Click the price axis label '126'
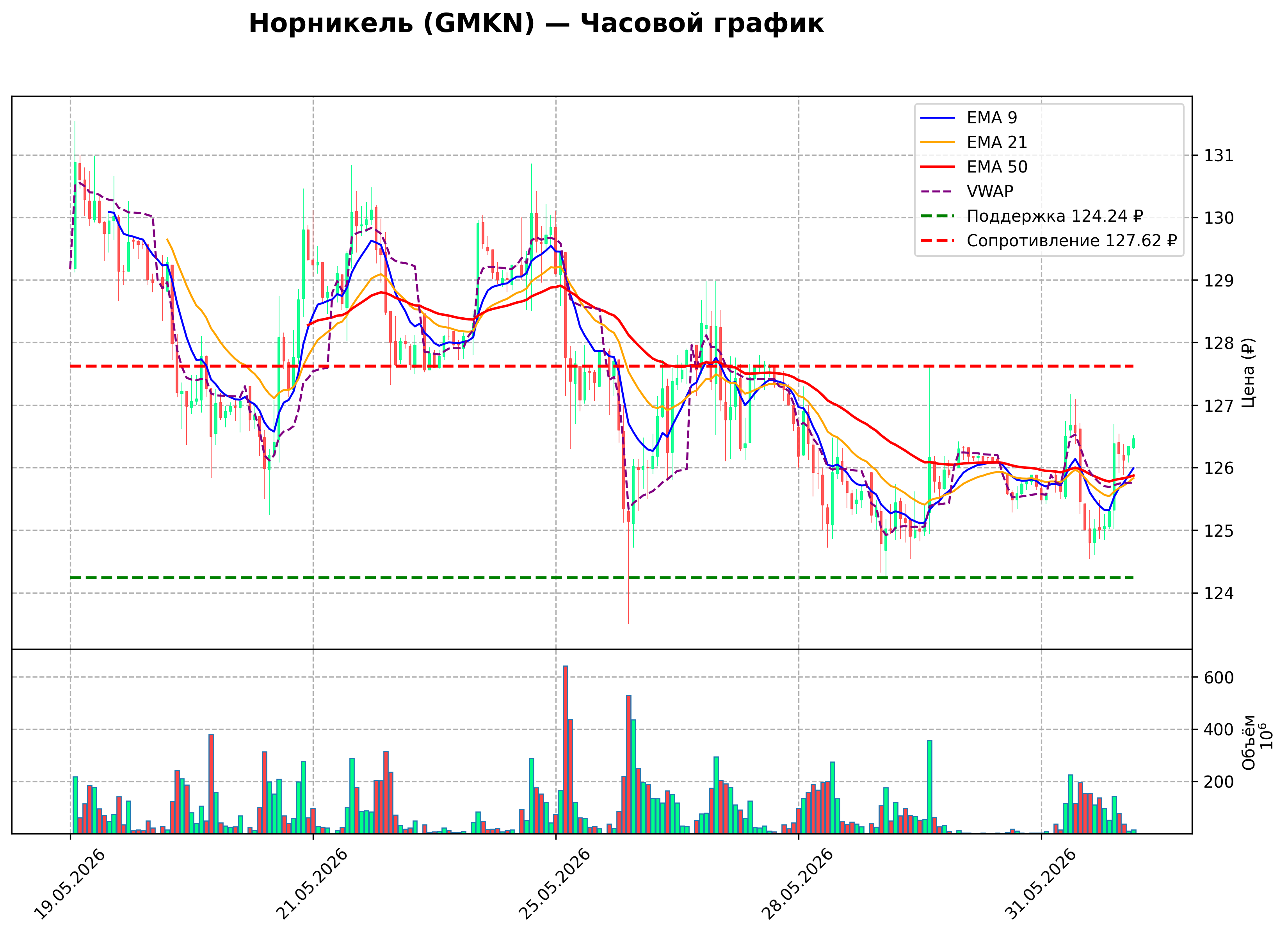This screenshot has height=934, width=1288. pos(1219,468)
